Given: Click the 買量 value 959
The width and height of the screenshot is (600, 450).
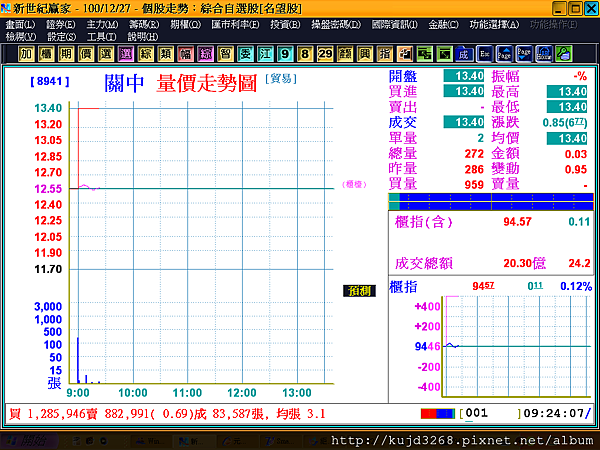Looking at the screenshot, I should pyautogui.click(x=474, y=185).
